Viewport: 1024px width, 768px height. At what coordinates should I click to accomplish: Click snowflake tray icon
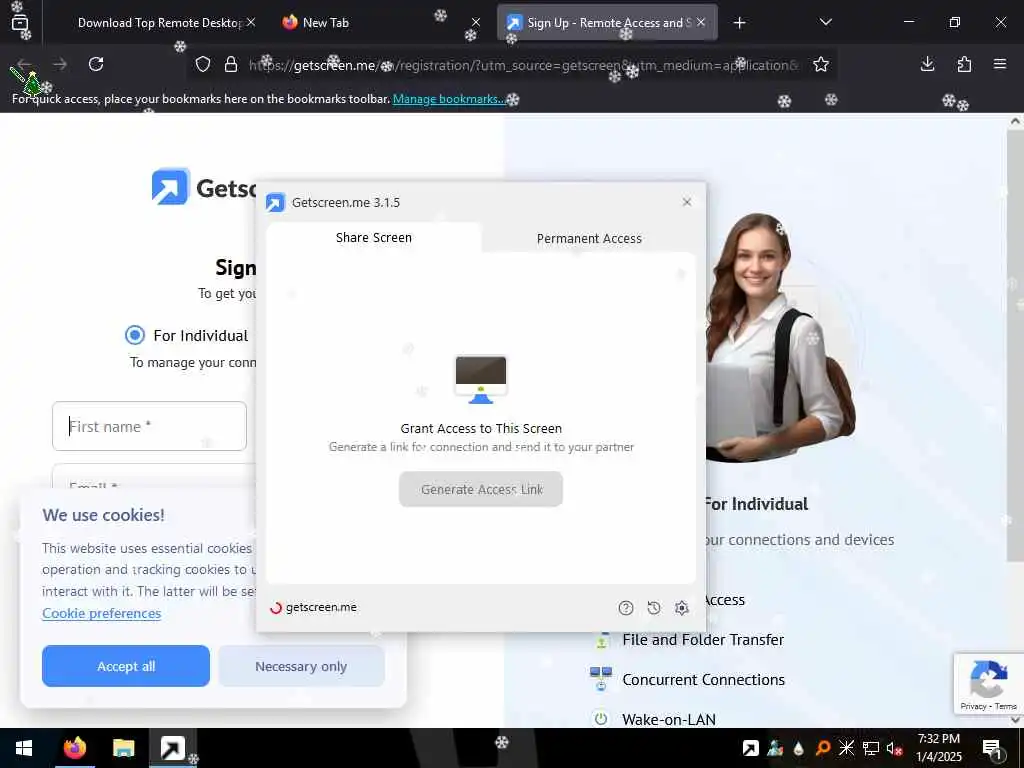pyautogui.click(x=846, y=748)
